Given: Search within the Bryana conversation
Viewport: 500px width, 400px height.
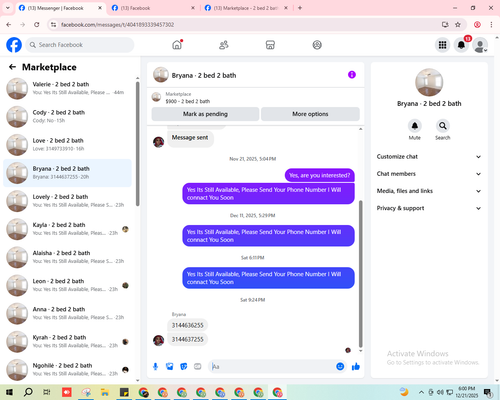Looking at the screenshot, I should (x=443, y=126).
